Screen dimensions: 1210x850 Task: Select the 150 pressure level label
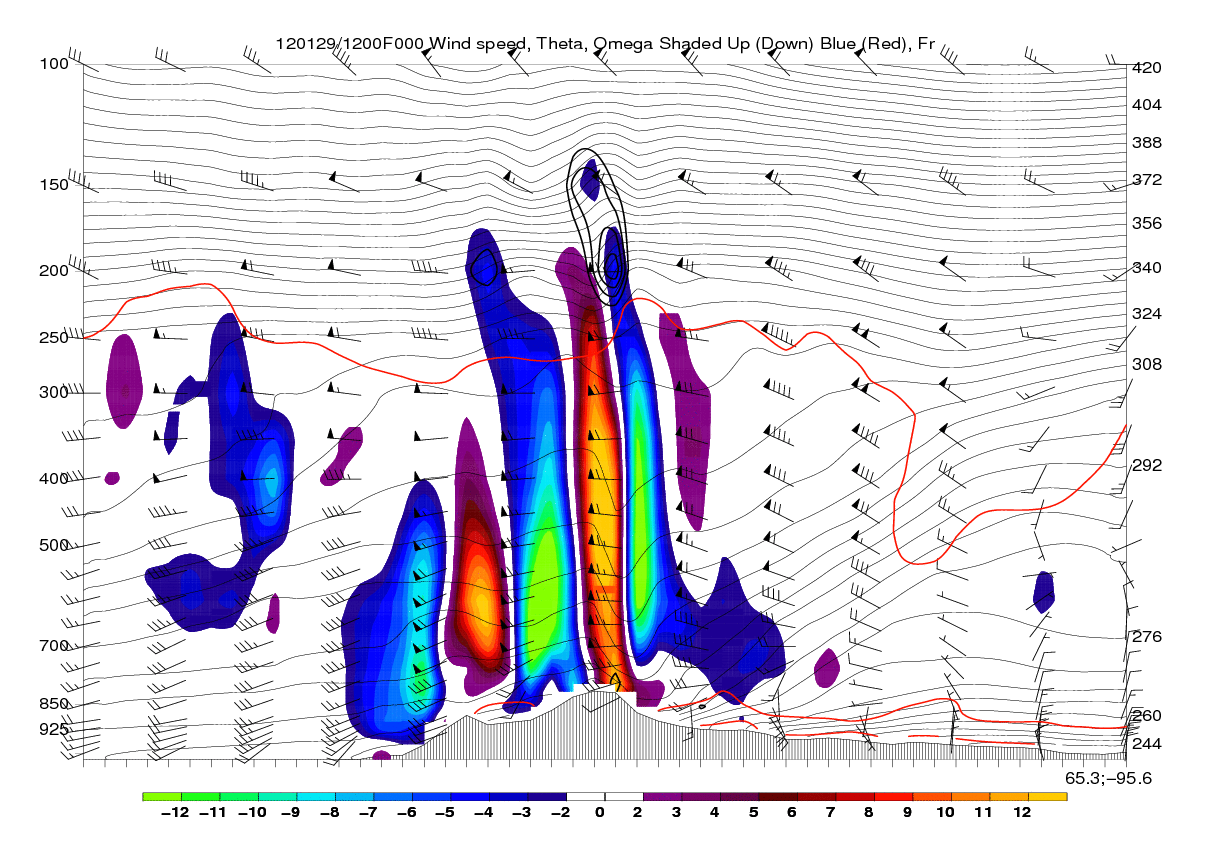point(54,185)
